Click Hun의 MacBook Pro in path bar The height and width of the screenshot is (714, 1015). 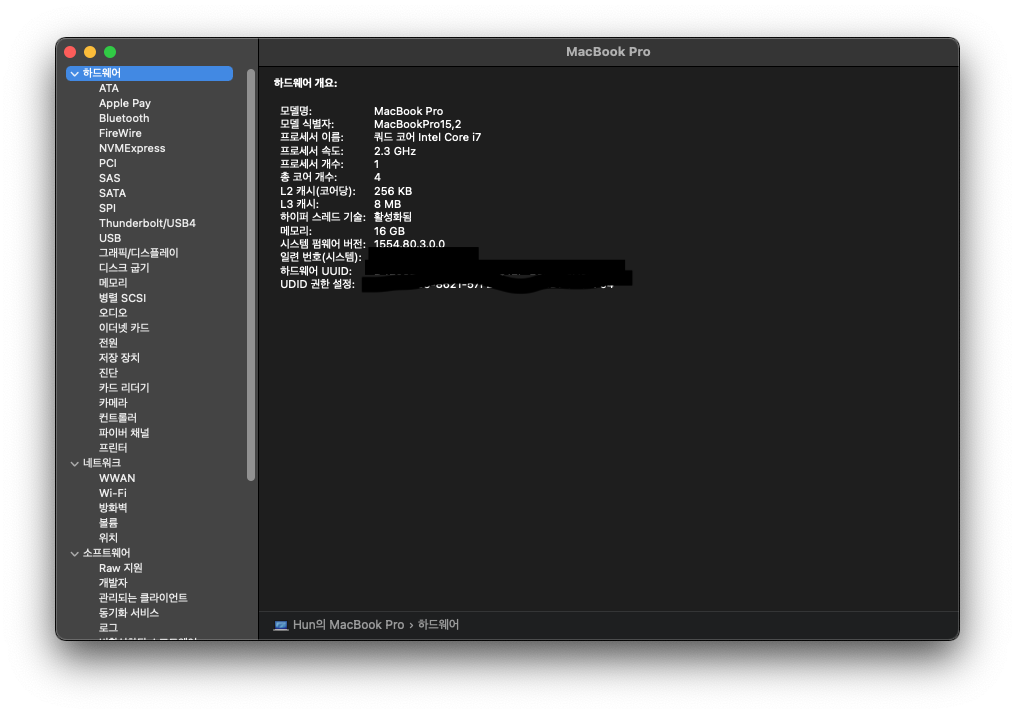(348, 625)
